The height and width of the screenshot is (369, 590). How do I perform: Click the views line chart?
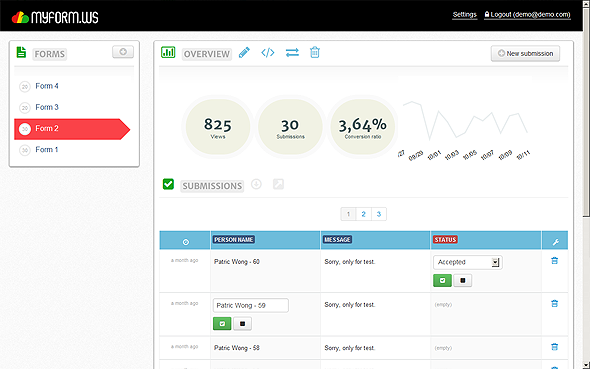pyautogui.click(x=465, y=120)
